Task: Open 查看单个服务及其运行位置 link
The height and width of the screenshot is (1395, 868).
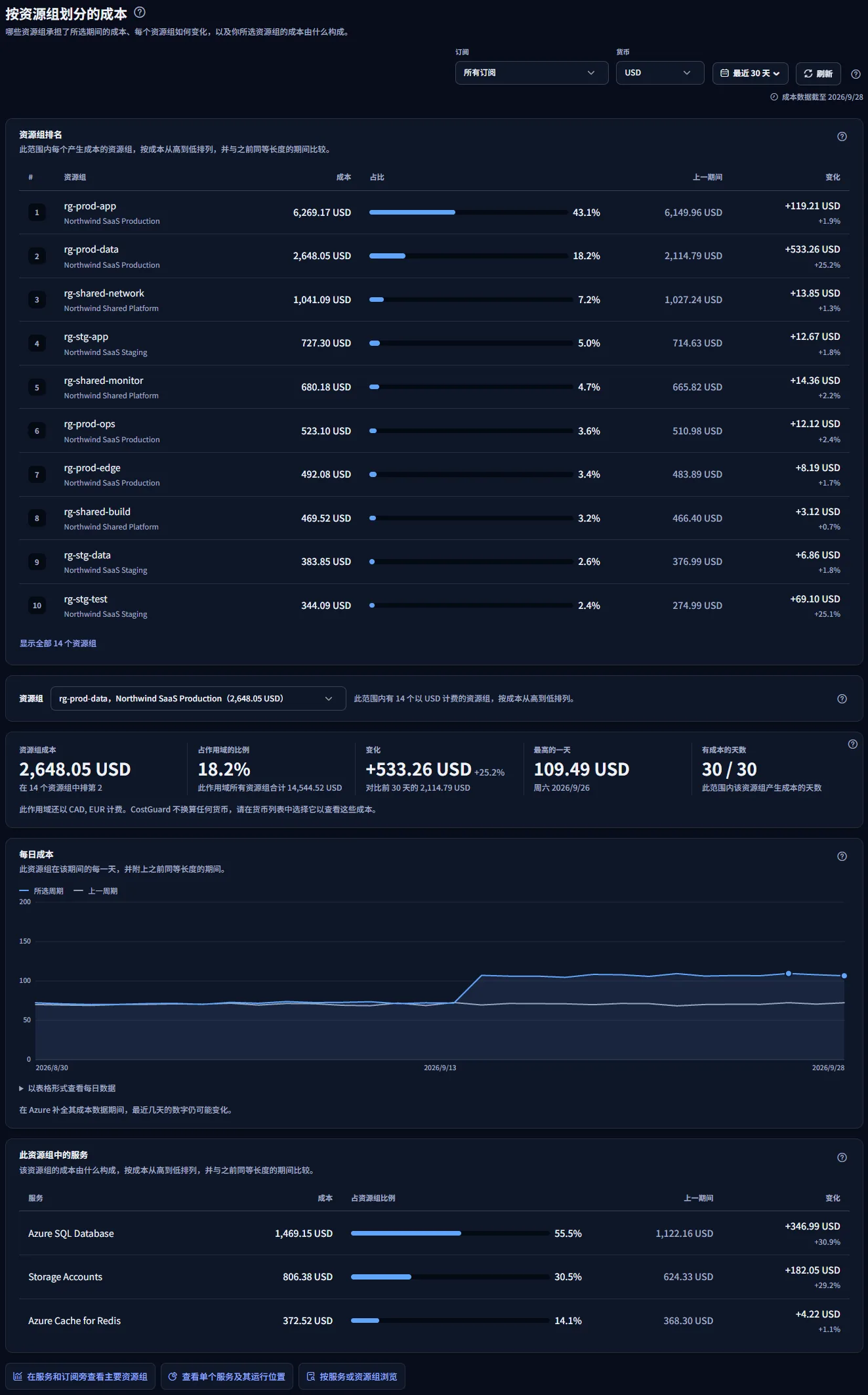Action: [x=227, y=1377]
